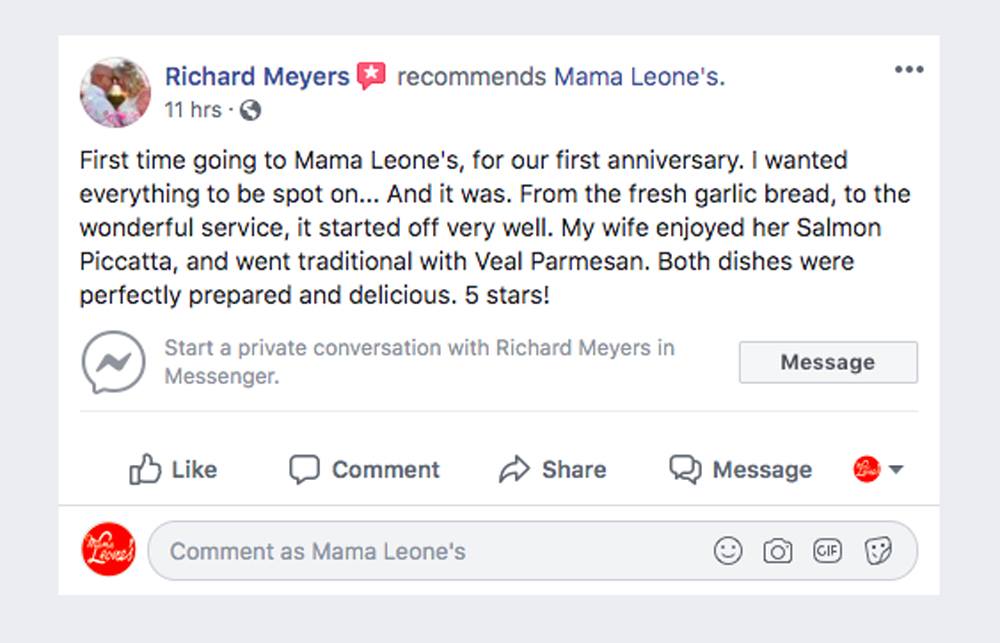Open the three-dots post options menu
This screenshot has width=1000, height=643.
pyautogui.click(x=909, y=69)
